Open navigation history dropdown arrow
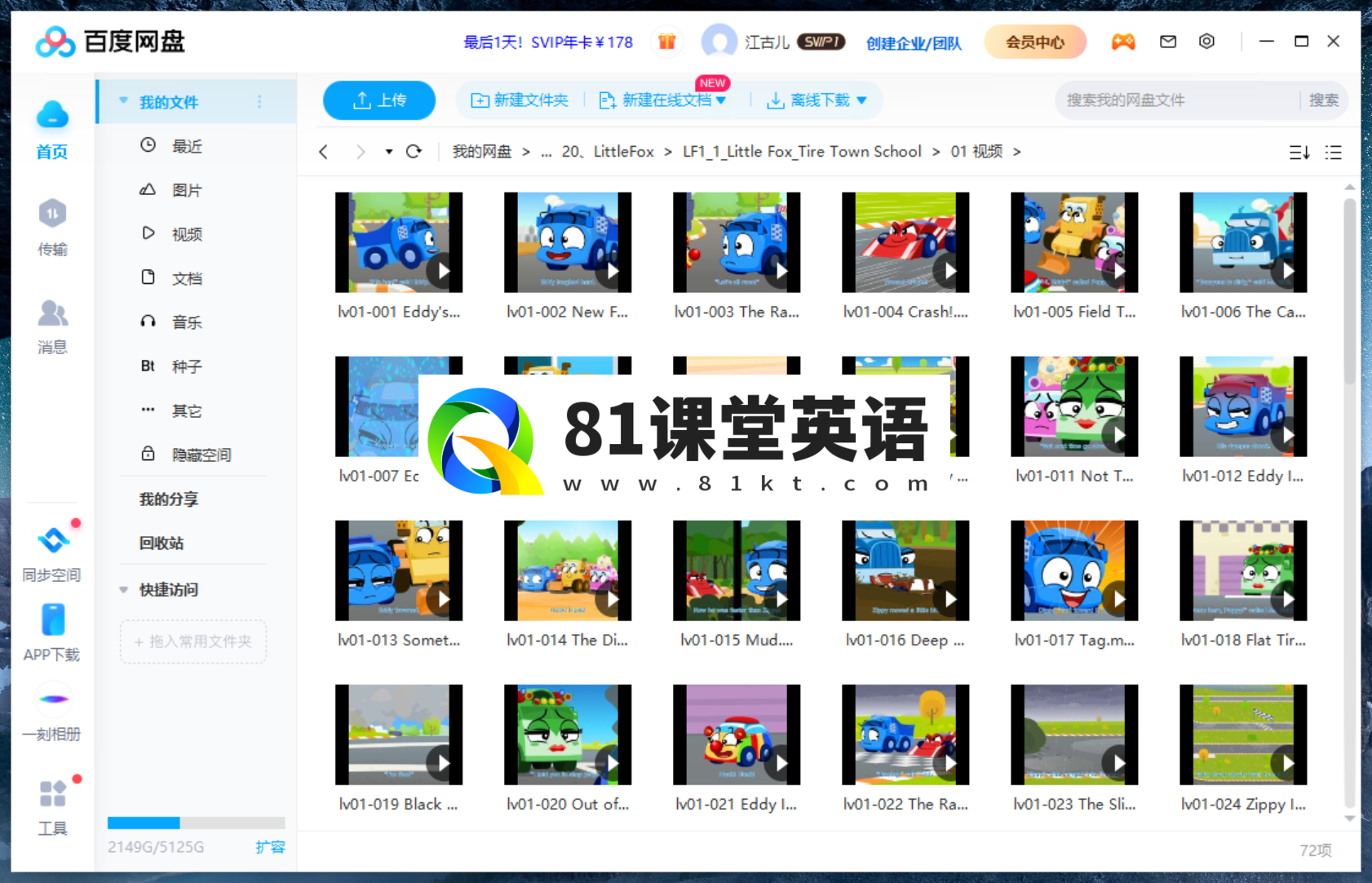This screenshot has width=1372, height=883. [389, 152]
